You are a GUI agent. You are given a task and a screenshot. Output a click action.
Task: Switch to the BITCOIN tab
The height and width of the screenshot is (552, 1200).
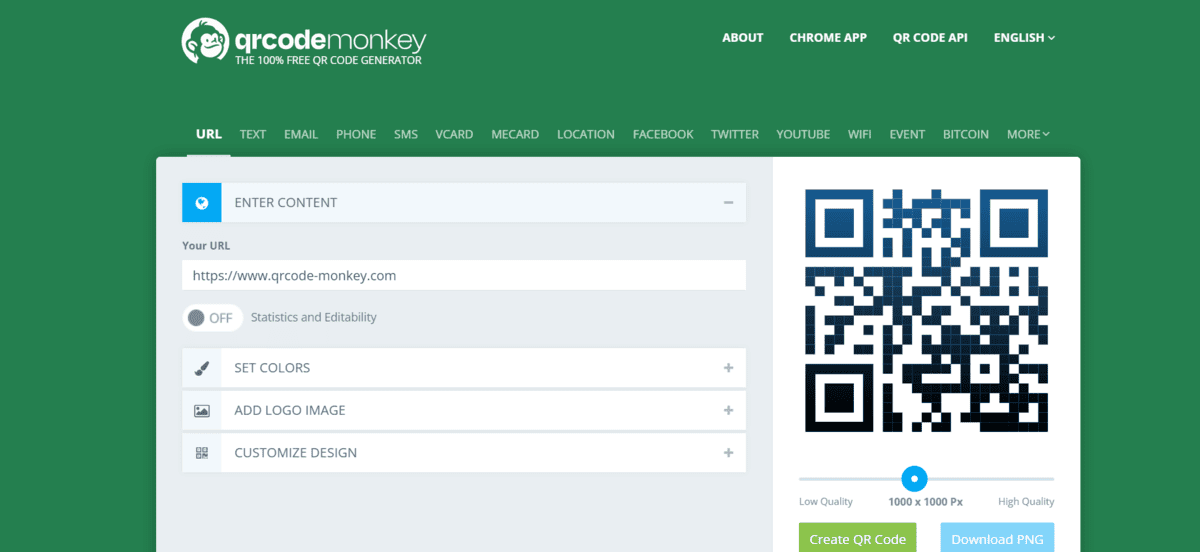[965, 134]
